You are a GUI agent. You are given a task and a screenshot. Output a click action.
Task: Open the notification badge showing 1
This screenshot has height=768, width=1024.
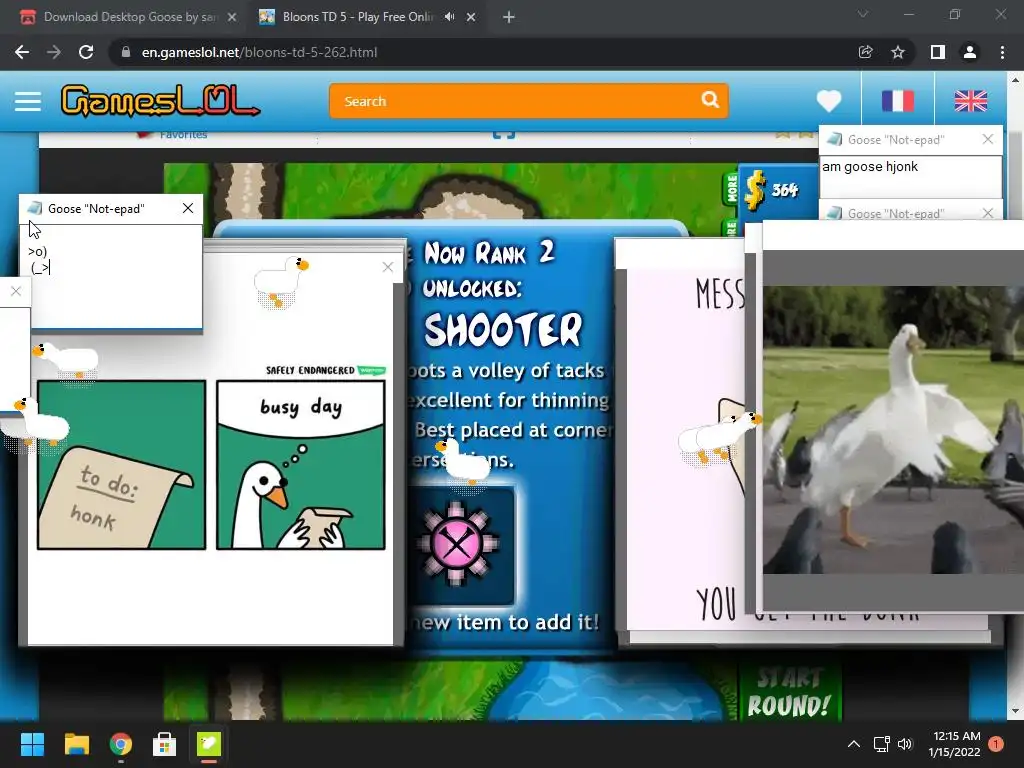point(996,744)
